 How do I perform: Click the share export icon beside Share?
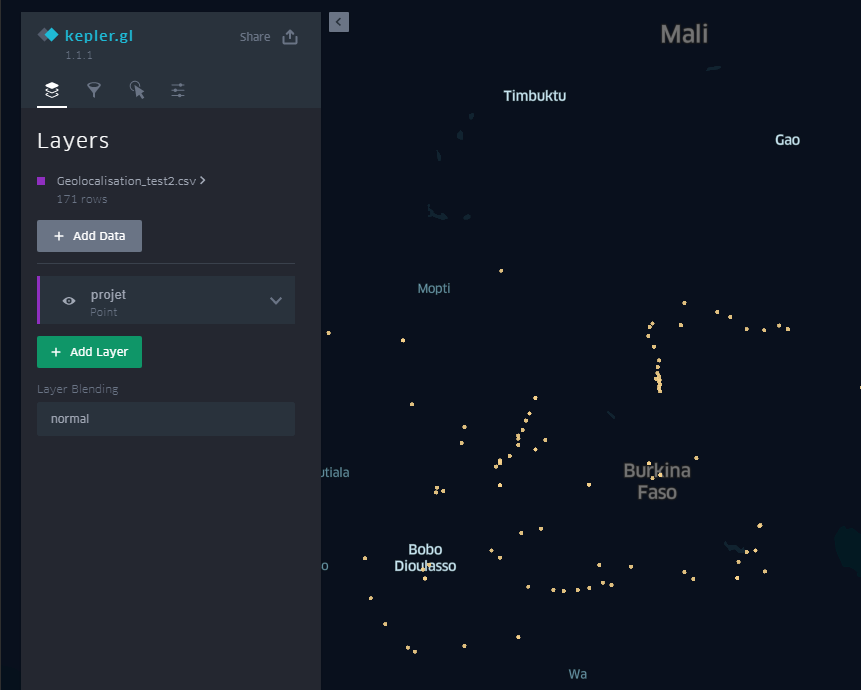pyautogui.click(x=289, y=35)
